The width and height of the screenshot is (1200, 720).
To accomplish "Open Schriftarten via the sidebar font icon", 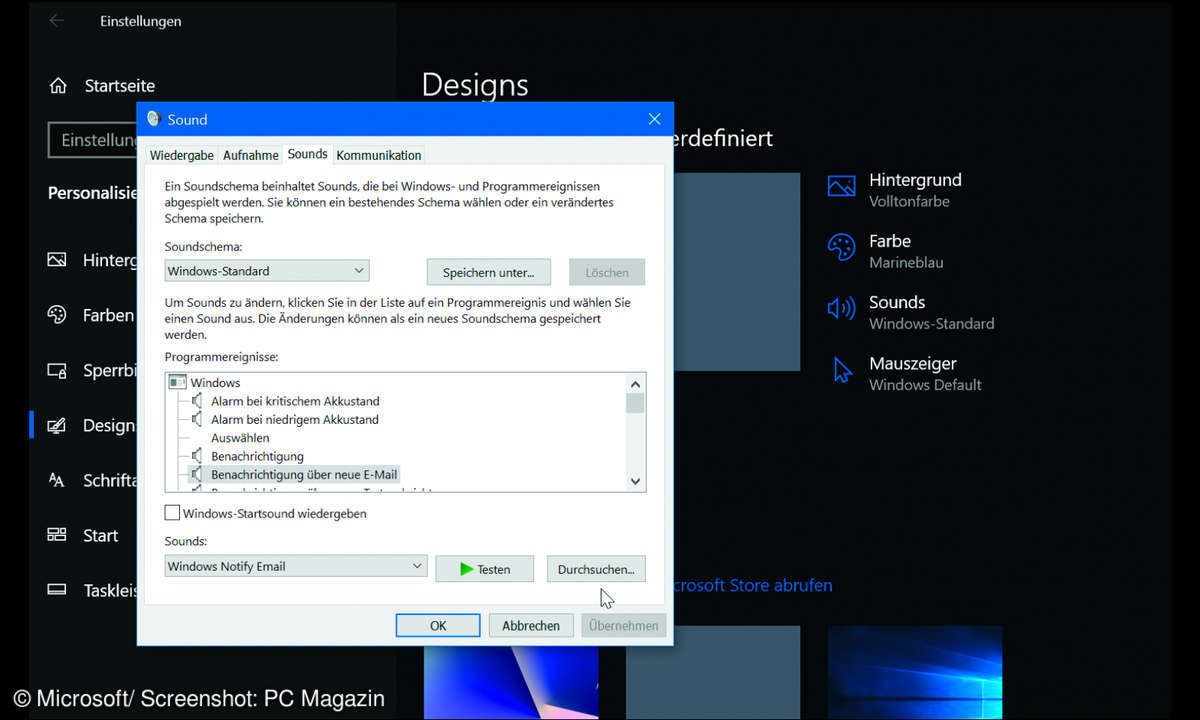I will (x=57, y=480).
